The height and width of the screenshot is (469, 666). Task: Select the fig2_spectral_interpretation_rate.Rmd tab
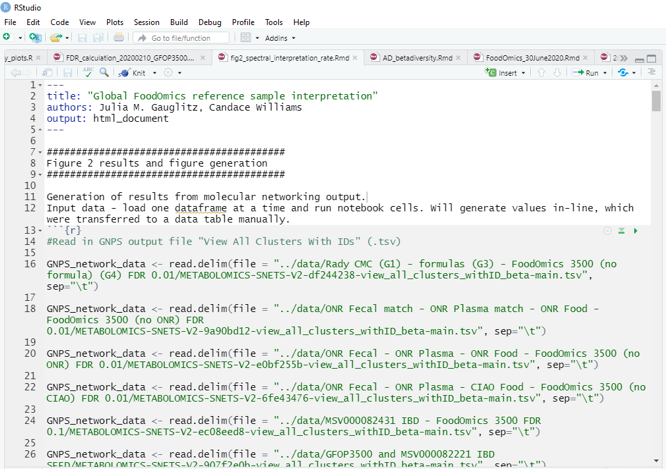pyautogui.click(x=290, y=58)
